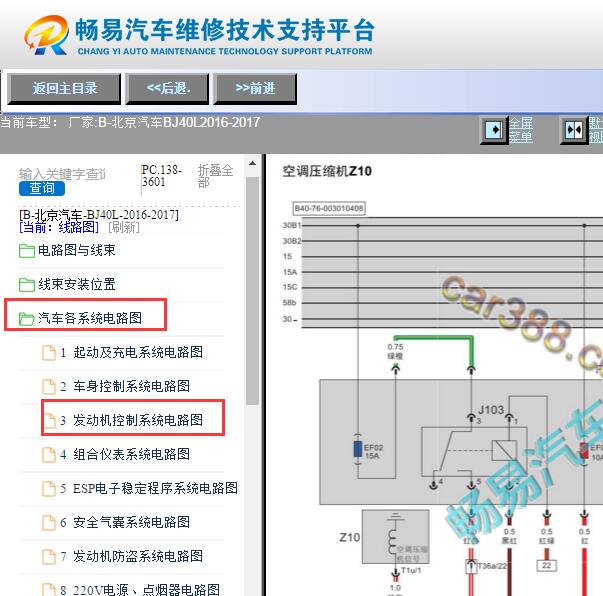Open 1 起动及充电系统电路图

pos(132,352)
